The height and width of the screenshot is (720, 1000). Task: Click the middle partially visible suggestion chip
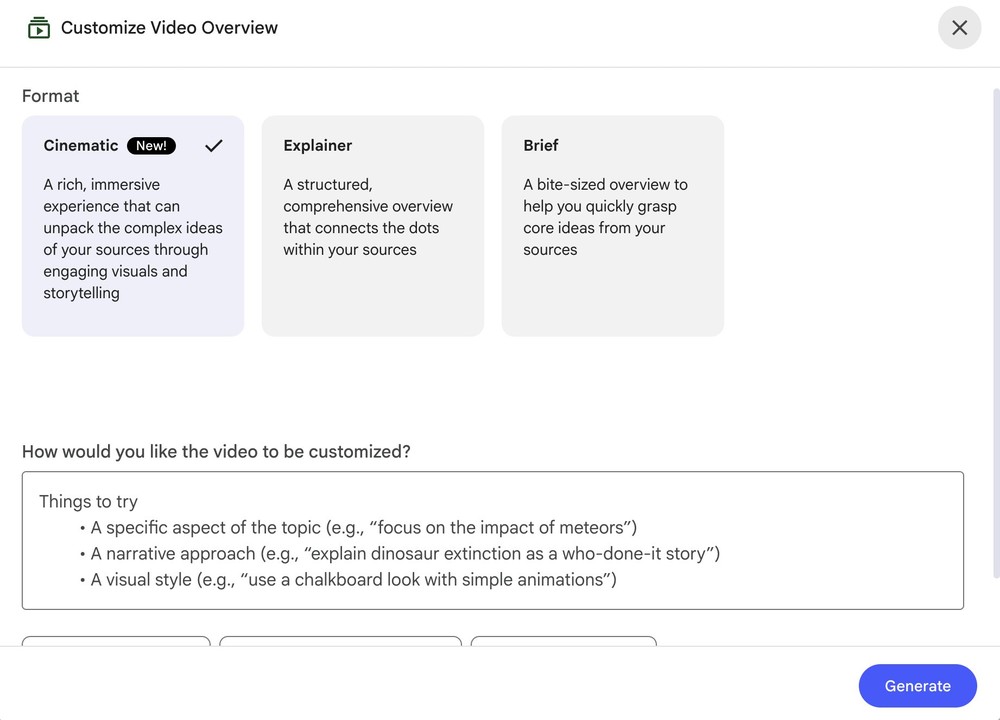[x=340, y=641]
